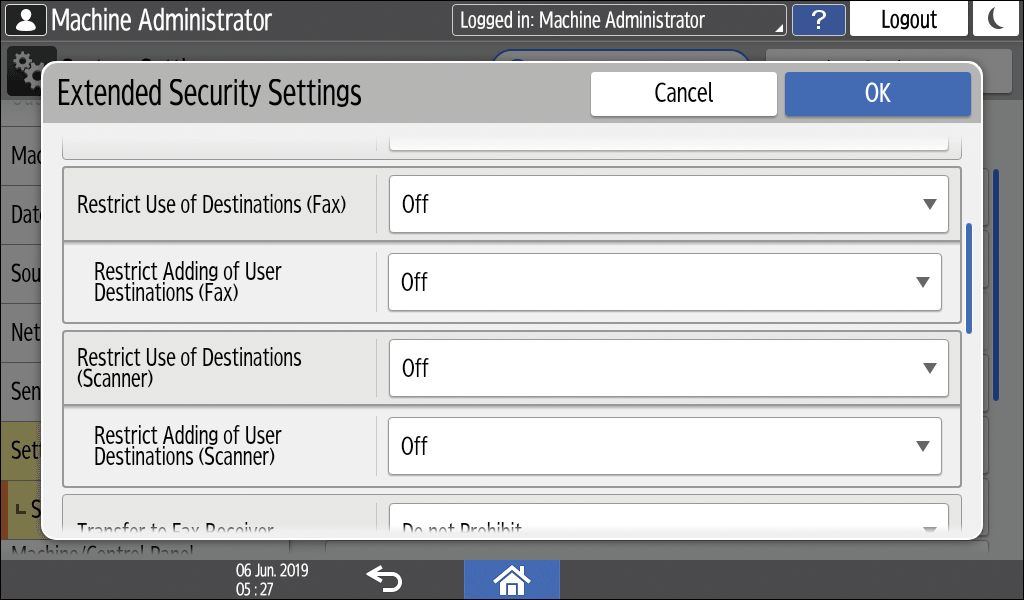Open Restrict Adding of User Destinations (Fax) dropdown
The image size is (1024, 600).
[x=664, y=283]
